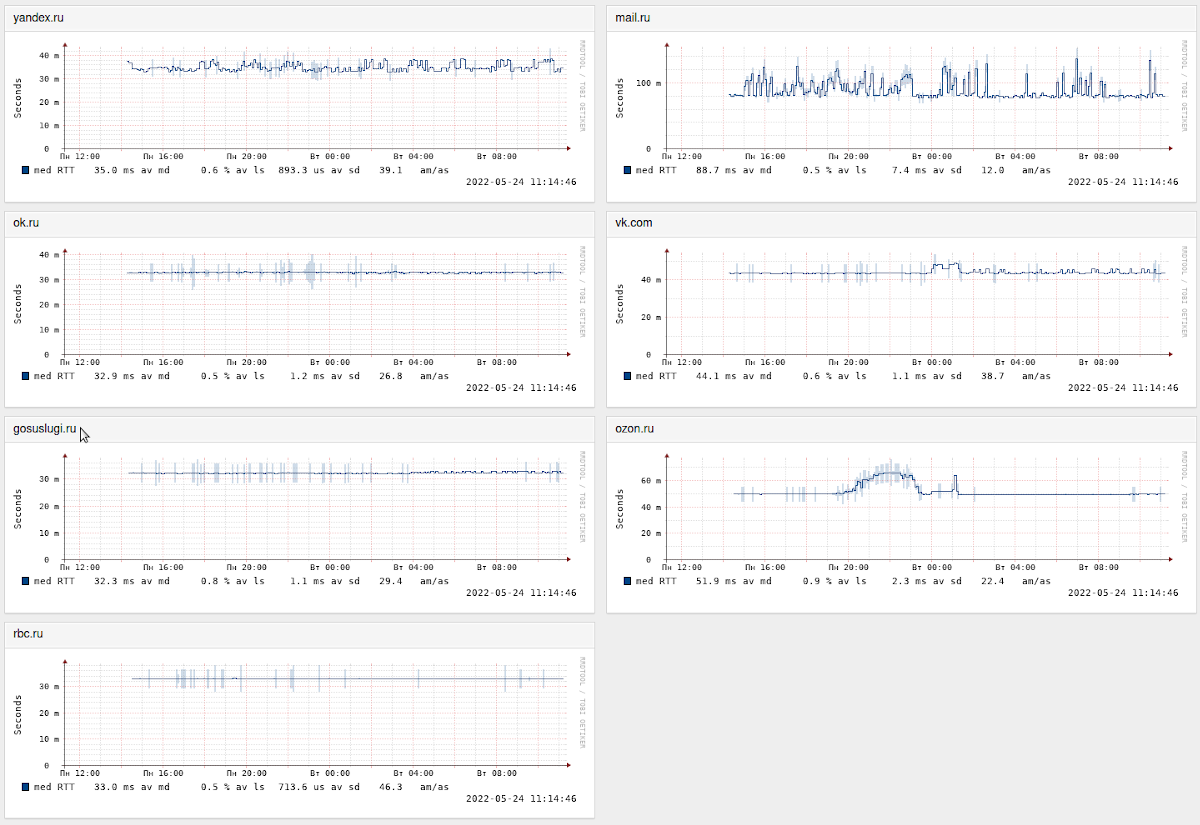This screenshot has height=825, width=1200.
Task: Click the 46.3 am/as ratio value
Action: click(390, 787)
